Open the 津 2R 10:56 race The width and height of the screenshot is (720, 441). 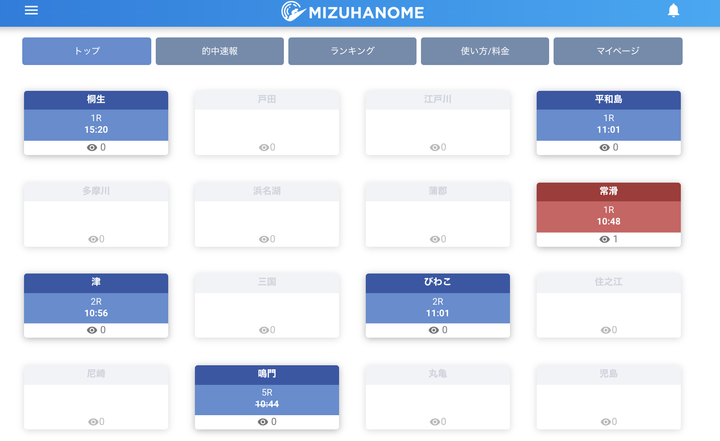(95, 307)
